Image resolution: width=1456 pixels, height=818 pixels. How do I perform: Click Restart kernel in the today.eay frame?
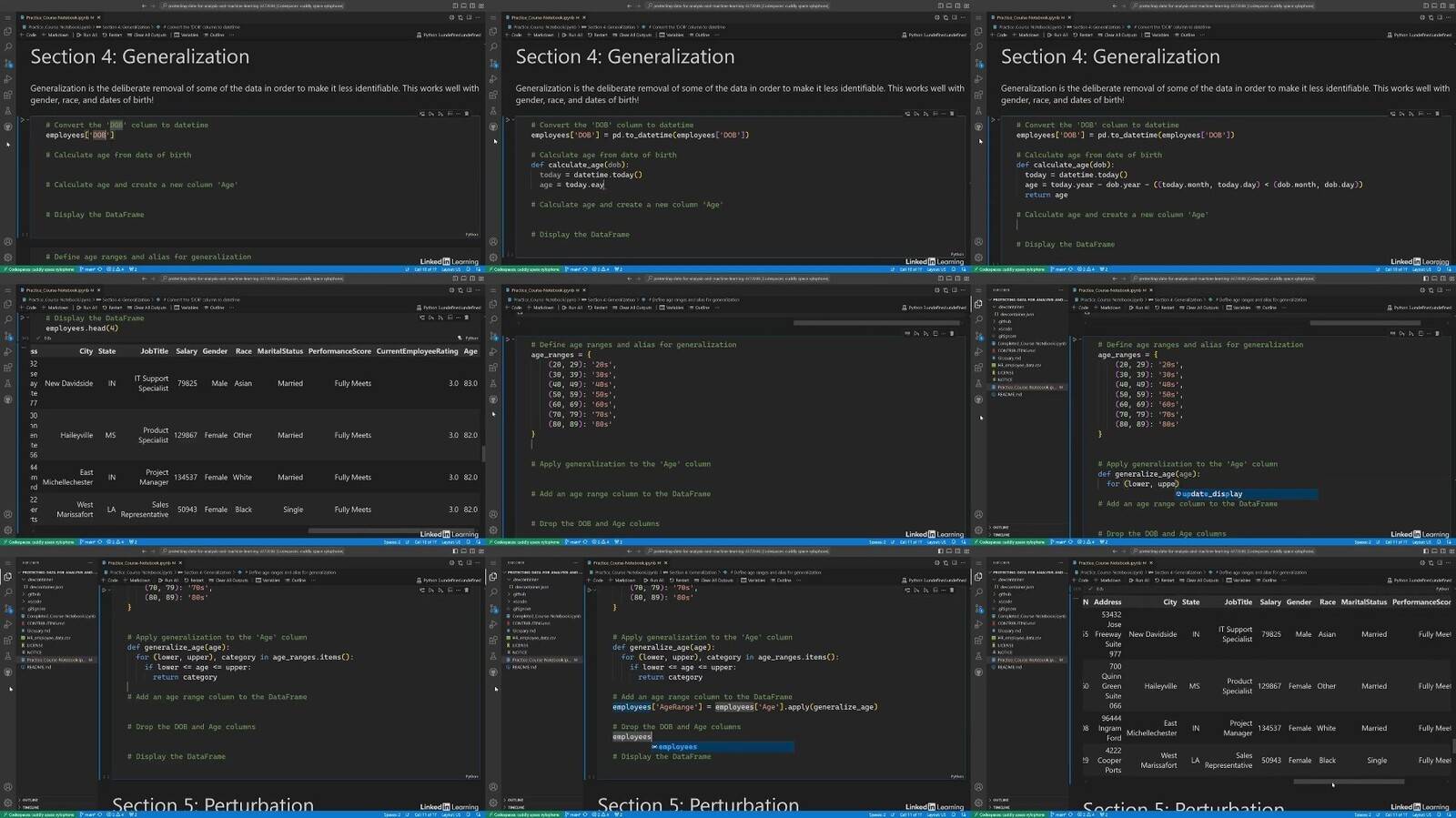click(x=597, y=35)
